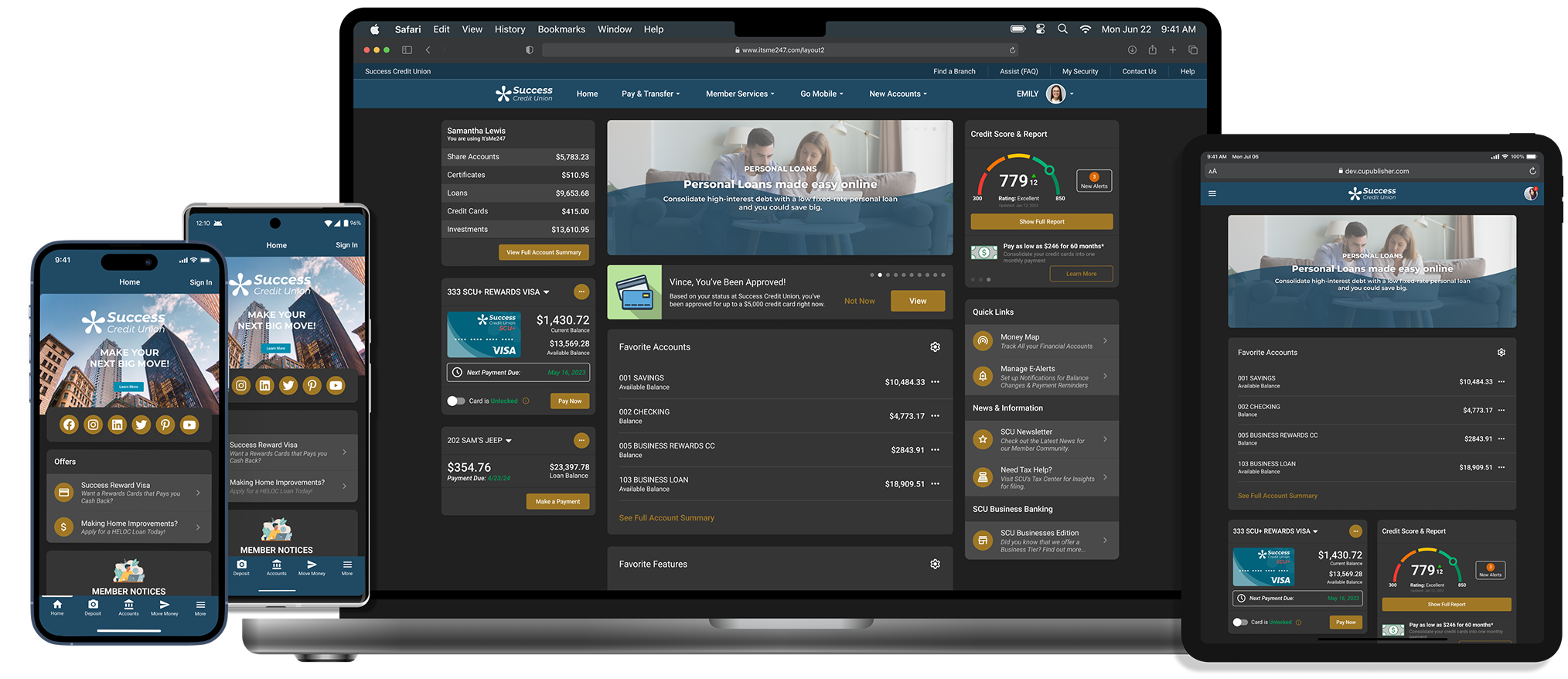Click View Full Account Summary button
The height and width of the screenshot is (679, 1568).
click(x=544, y=253)
